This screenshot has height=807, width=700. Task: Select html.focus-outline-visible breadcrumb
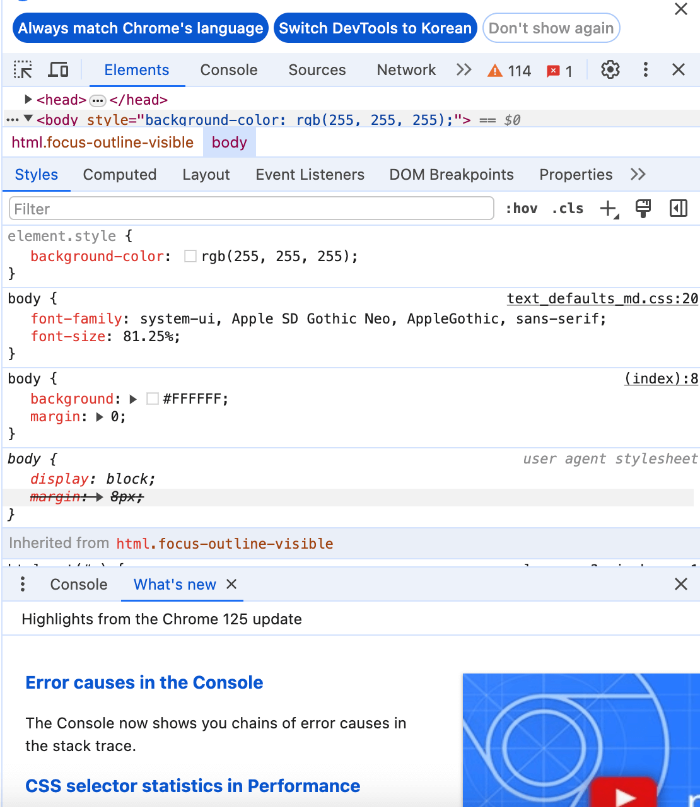pyautogui.click(x=102, y=142)
